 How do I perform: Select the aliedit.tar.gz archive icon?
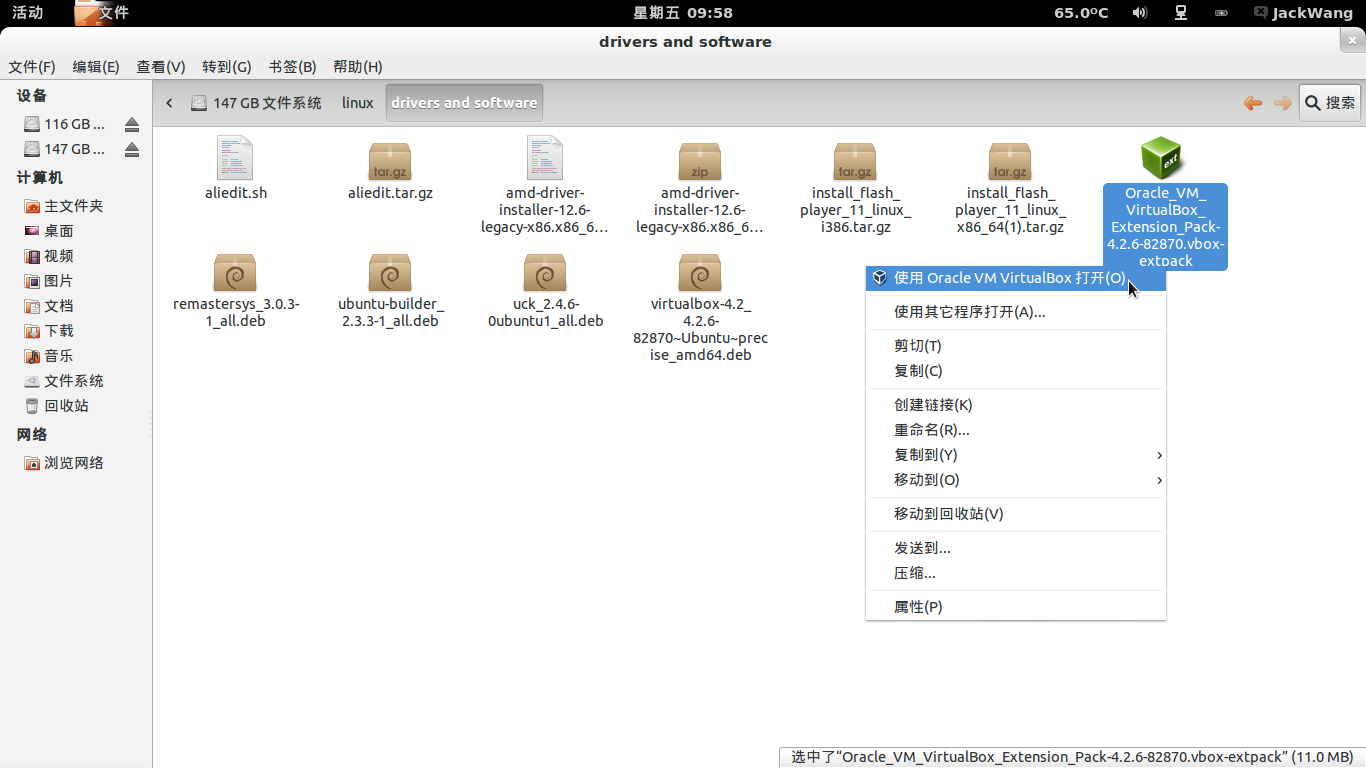(x=390, y=161)
